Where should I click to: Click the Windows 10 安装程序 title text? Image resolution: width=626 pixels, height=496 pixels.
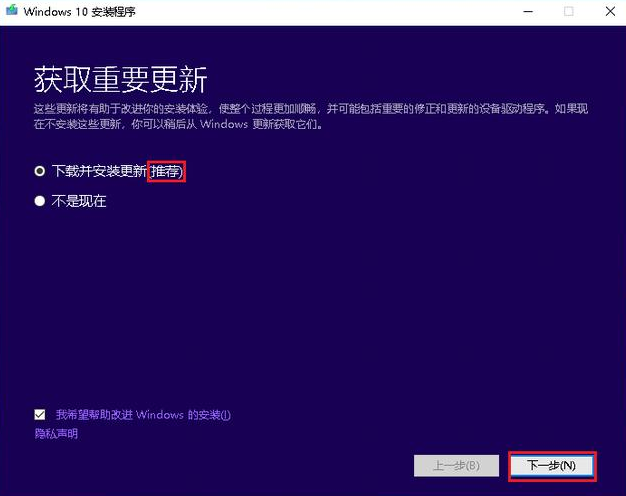click(74, 11)
